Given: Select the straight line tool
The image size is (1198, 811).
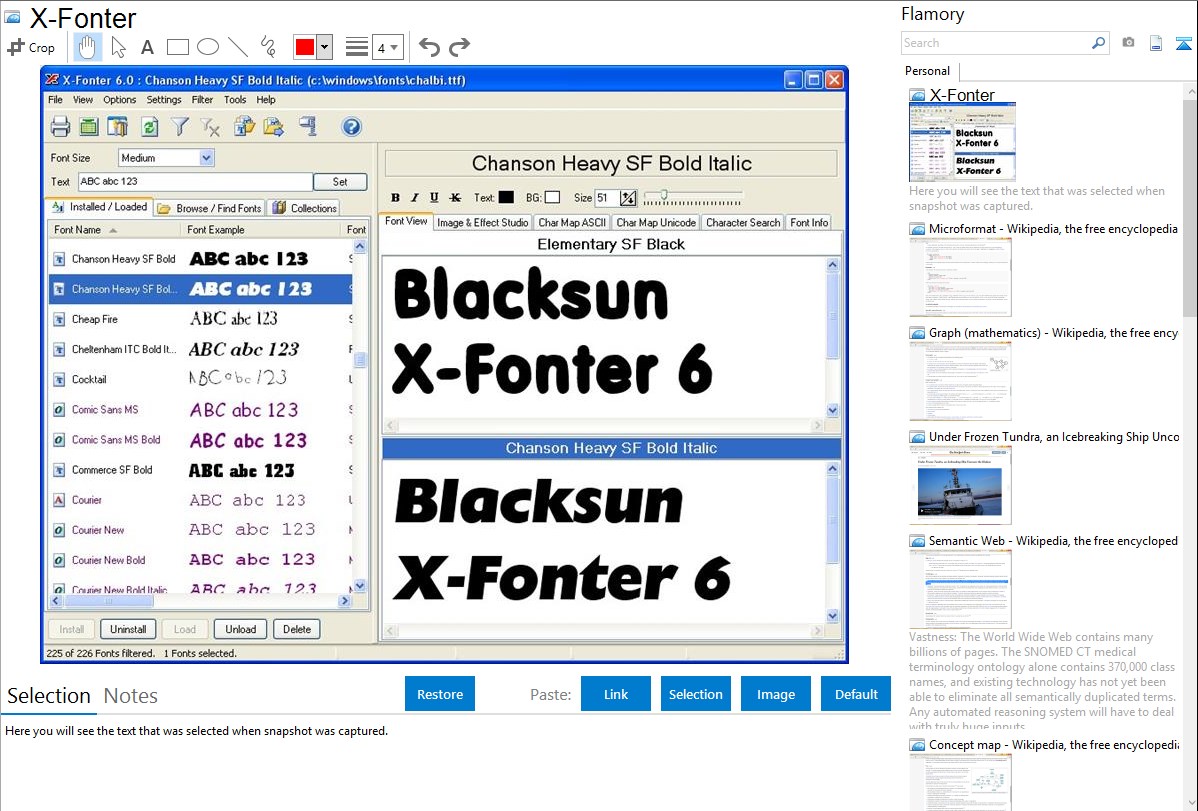Looking at the screenshot, I should [x=238, y=47].
